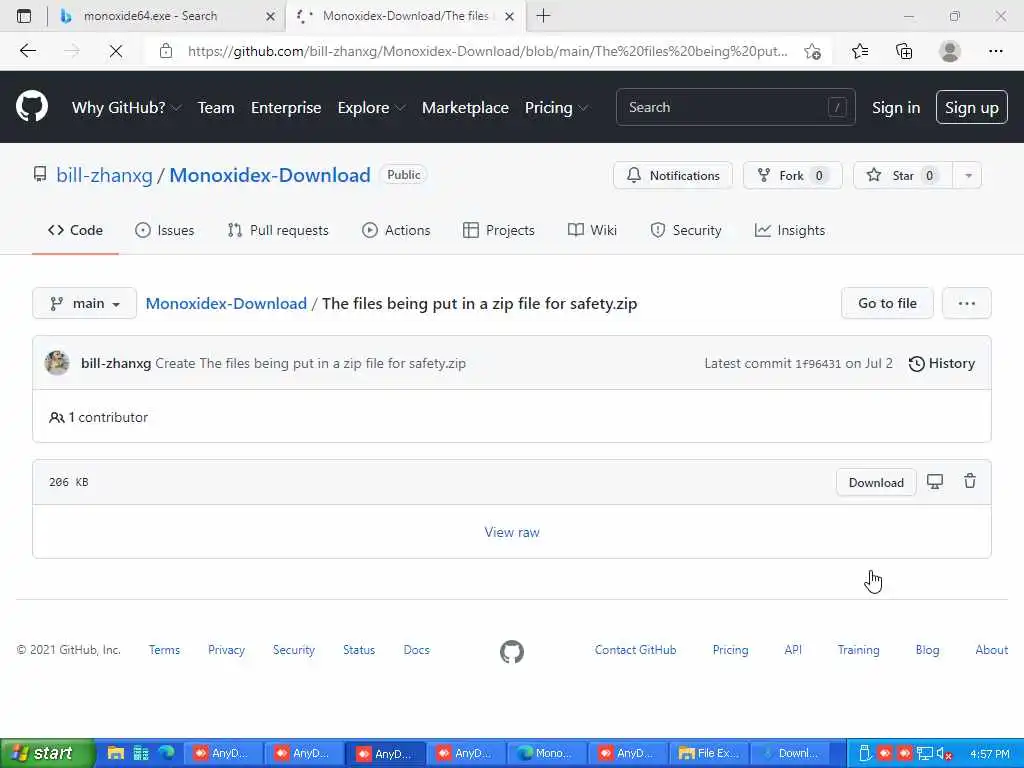Click the browser profile avatar
This screenshot has width=1024, height=768.
point(950,51)
